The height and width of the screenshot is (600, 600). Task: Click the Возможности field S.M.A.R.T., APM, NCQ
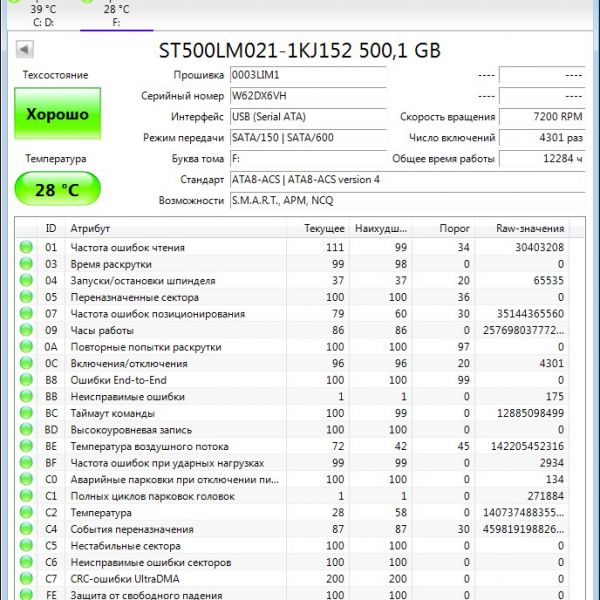[408, 201]
